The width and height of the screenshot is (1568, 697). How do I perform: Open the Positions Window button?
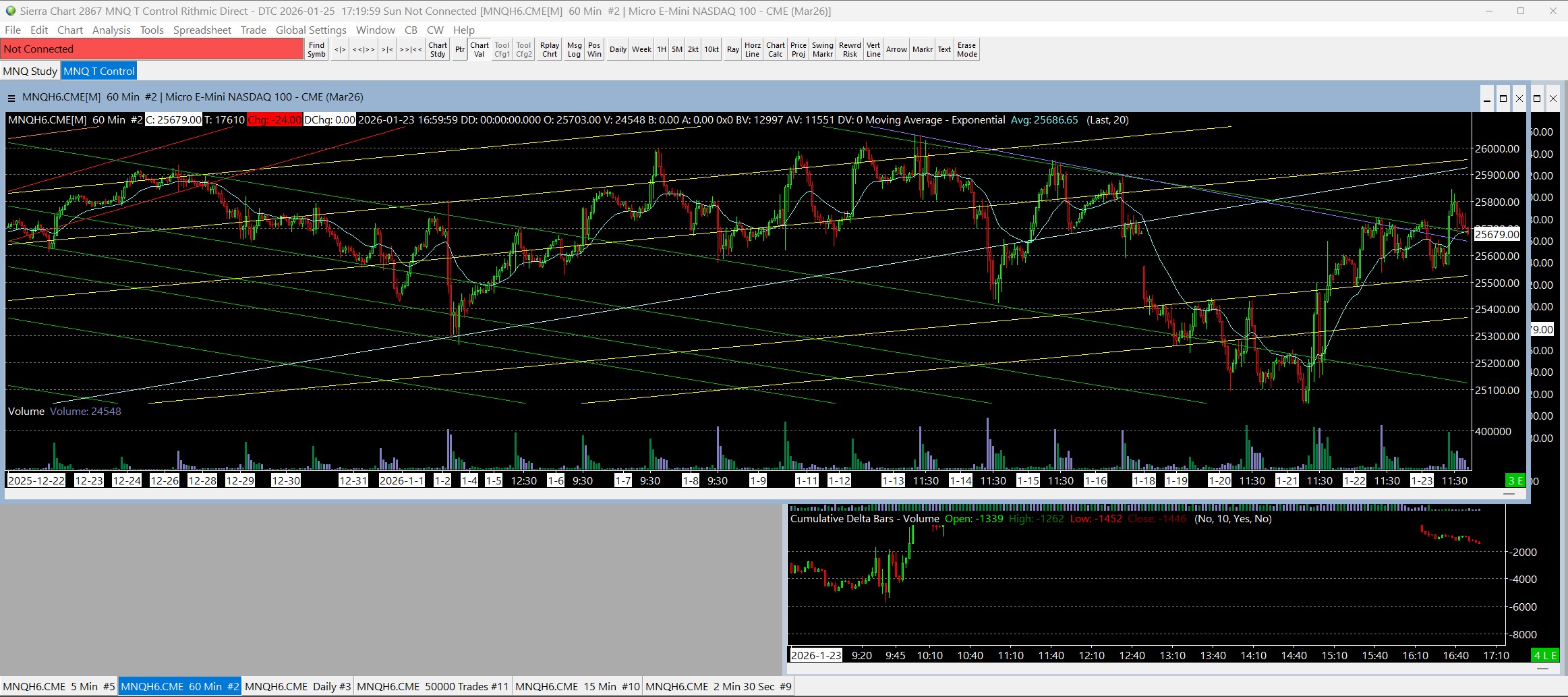pos(594,49)
